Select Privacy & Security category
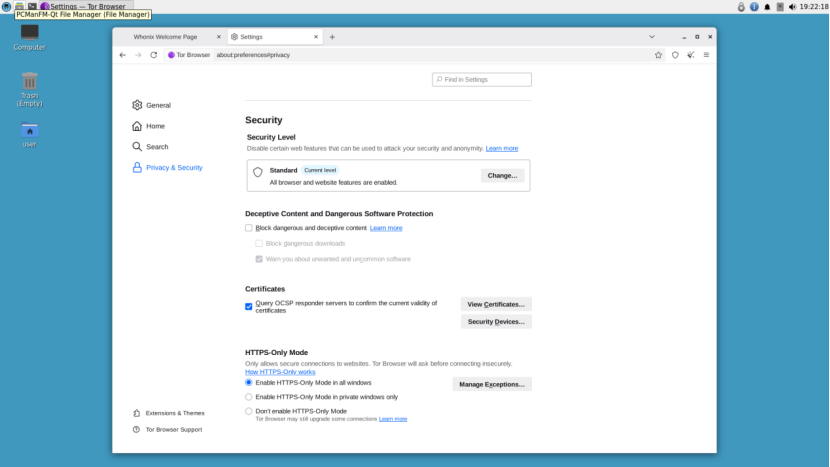Screen dimensions: 830x467 coord(167,168)
